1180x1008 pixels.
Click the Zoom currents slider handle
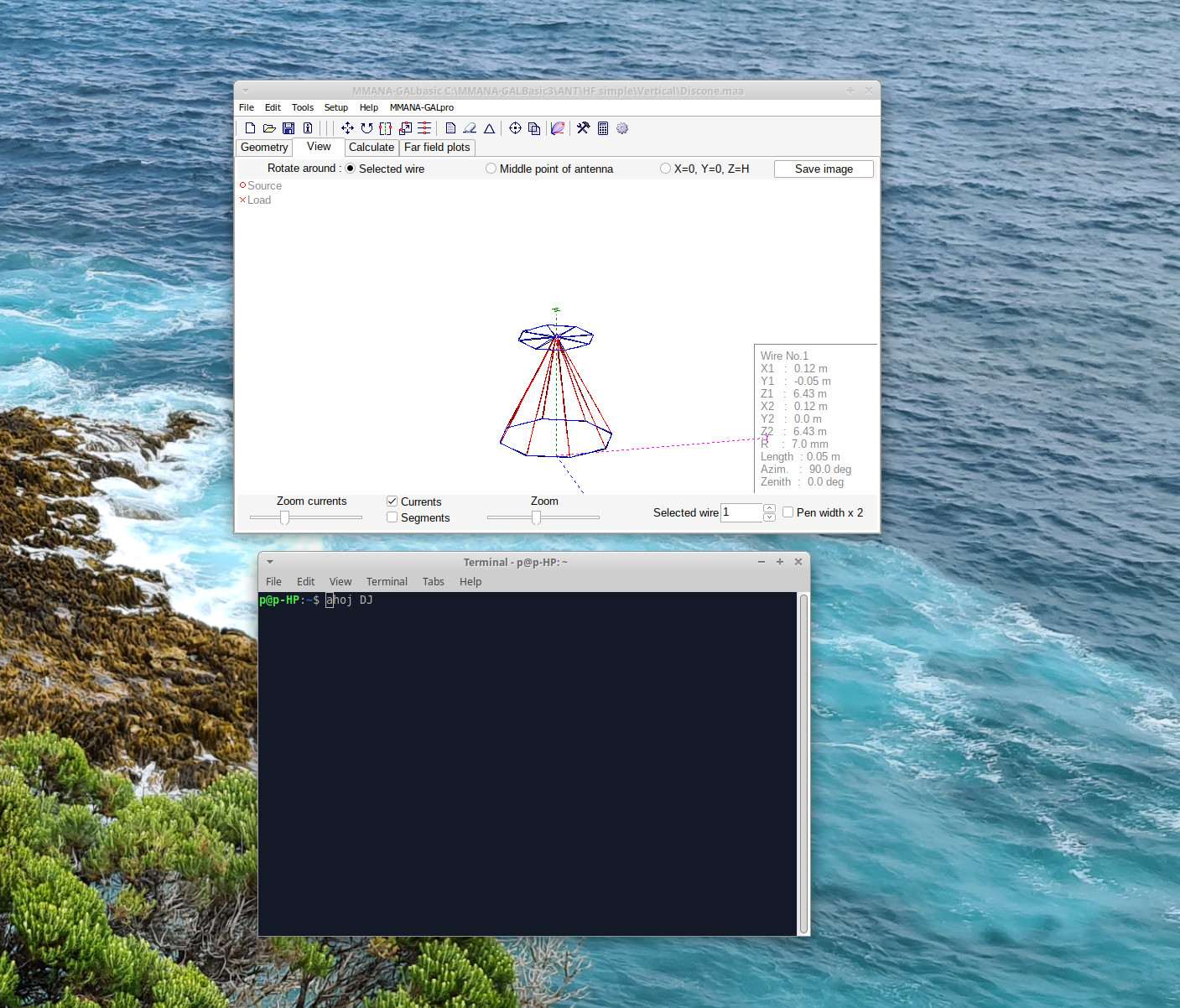pos(284,517)
